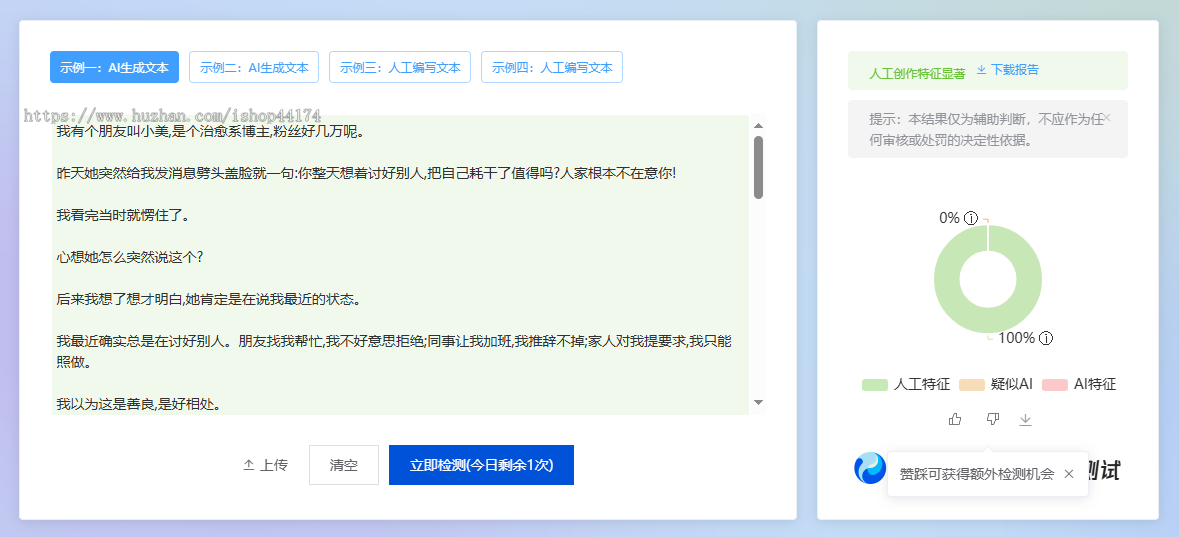Click 上传 upload button
The height and width of the screenshot is (537, 1179).
point(265,466)
